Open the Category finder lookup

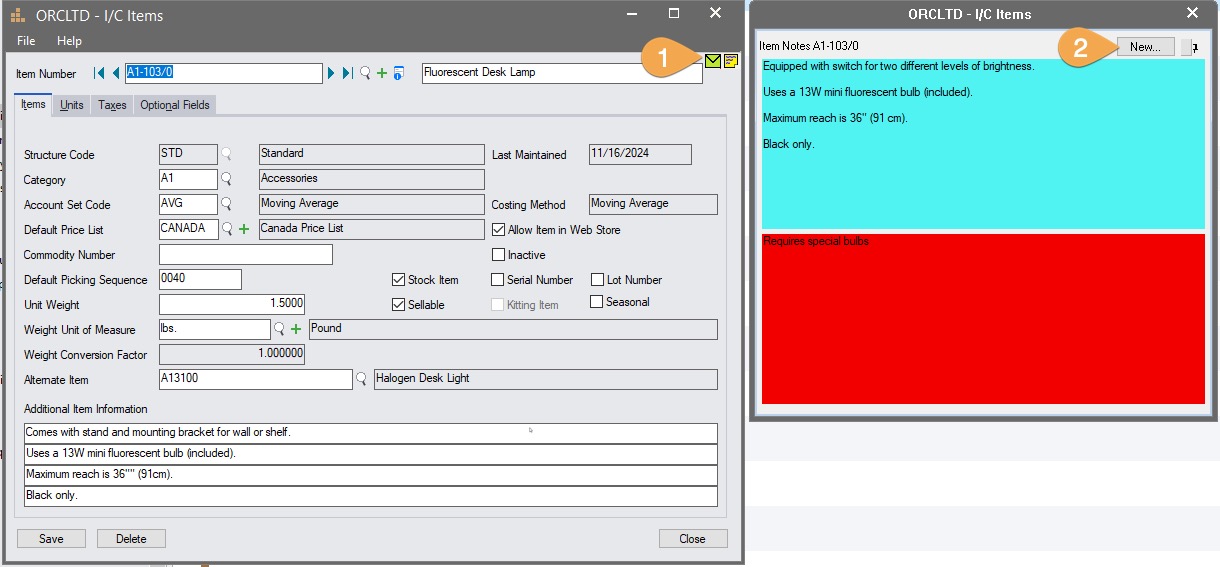(226, 179)
